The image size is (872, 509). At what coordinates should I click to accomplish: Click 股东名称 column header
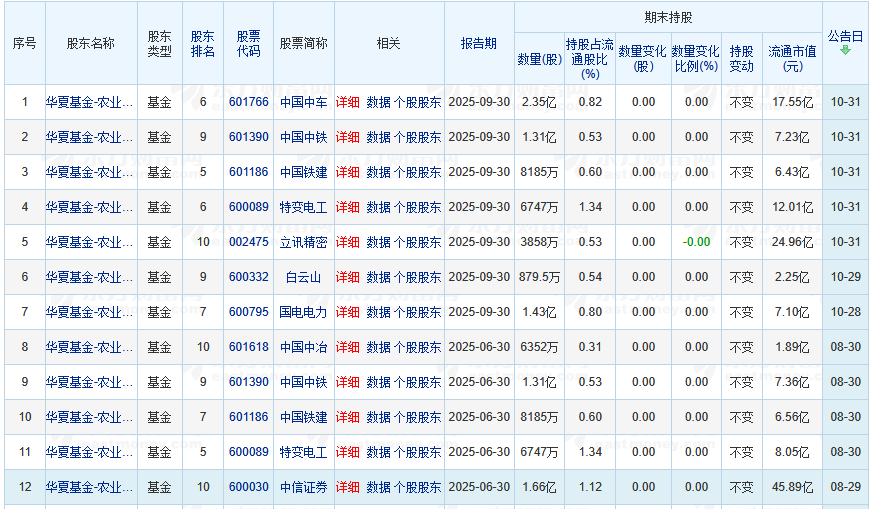click(x=91, y=43)
